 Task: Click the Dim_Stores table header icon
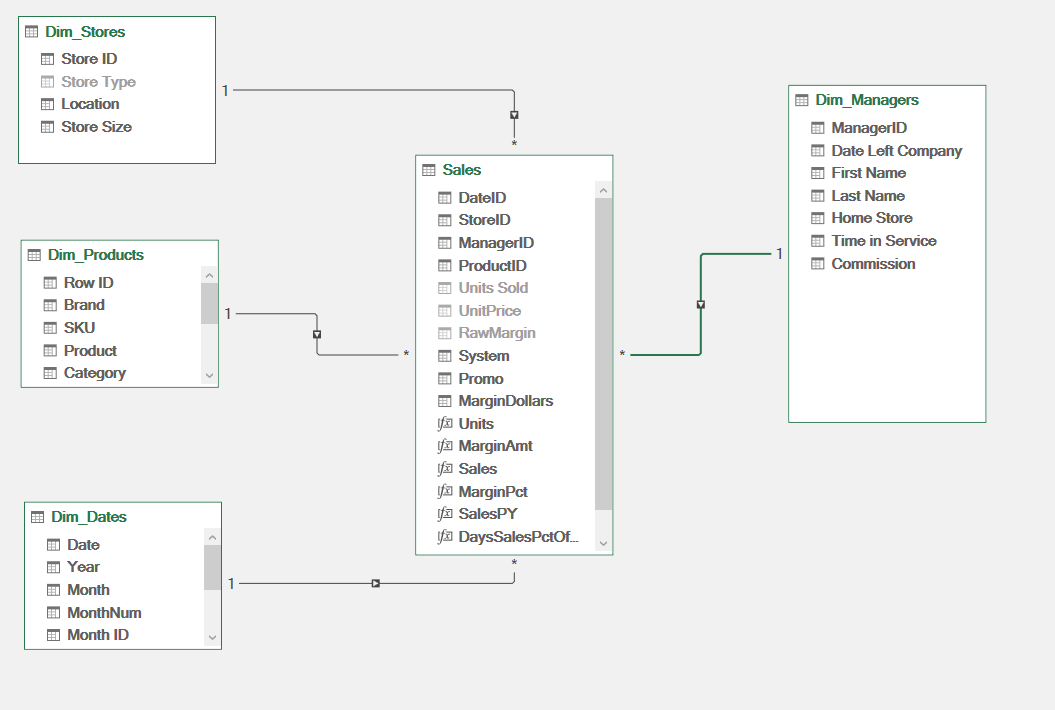[x=32, y=32]
